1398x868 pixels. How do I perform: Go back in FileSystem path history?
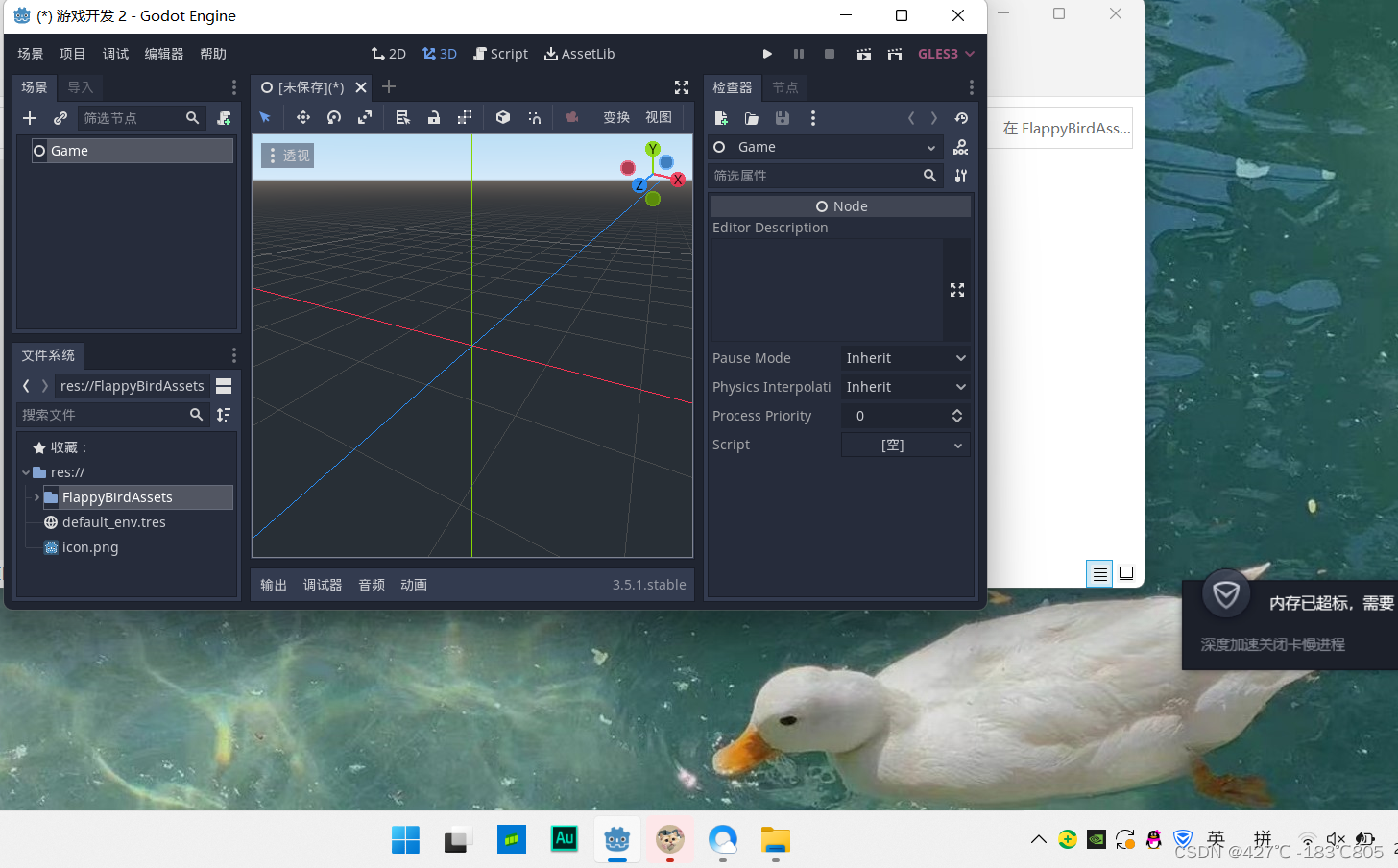pyautogui.click(x=27, y=386)
